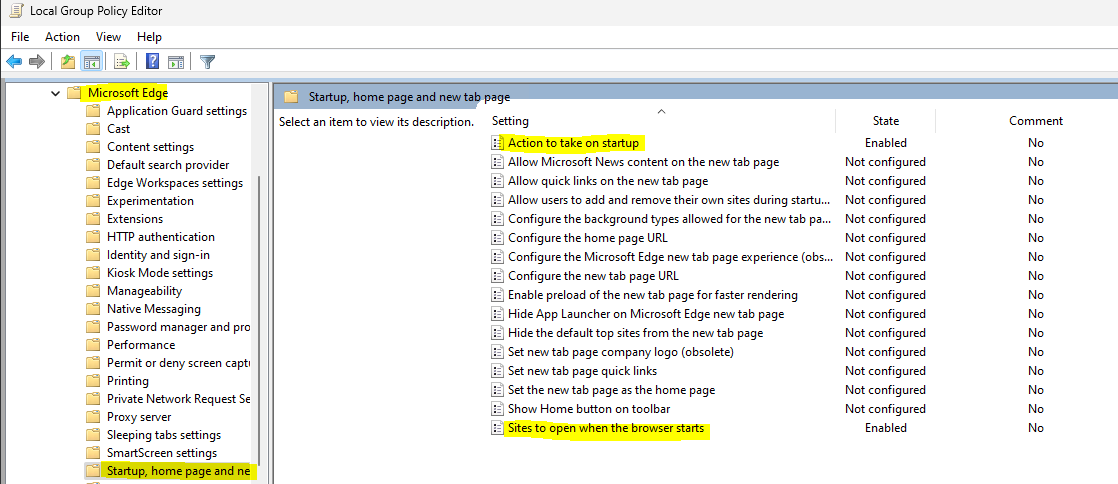Select Enable preload of the new tab page
The width and height of the screenshot is (1118, 484).
(652, 295)
